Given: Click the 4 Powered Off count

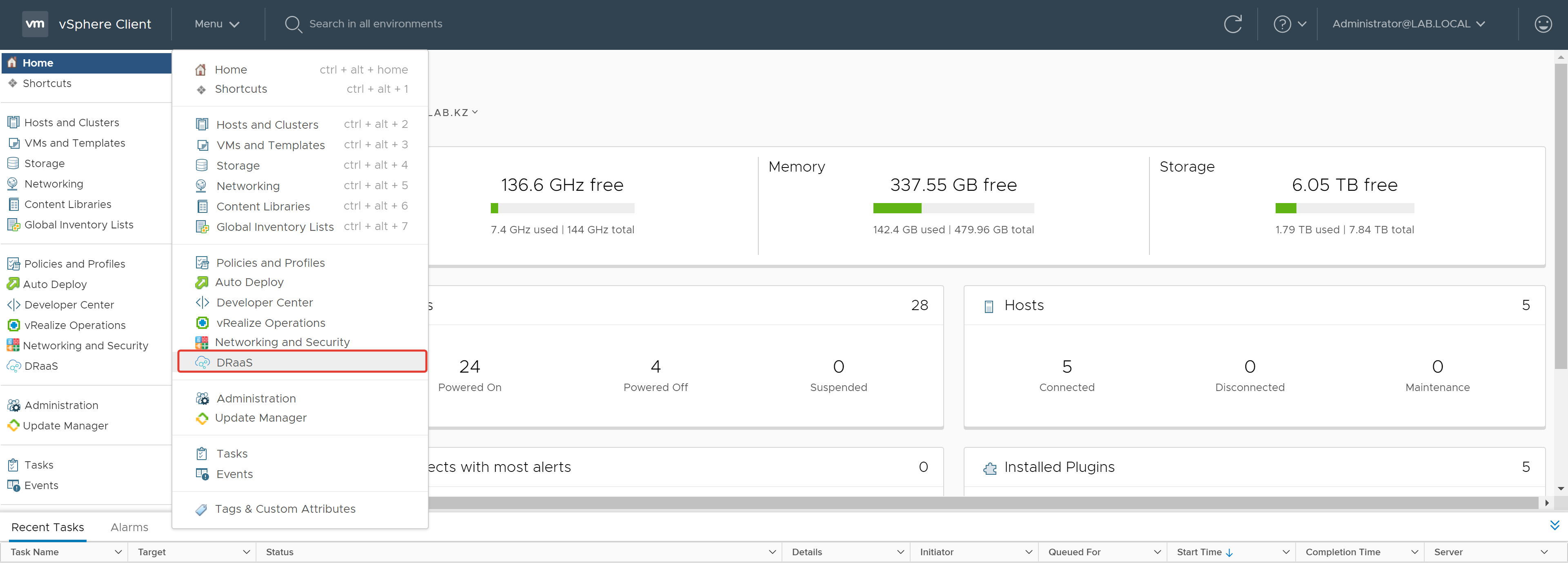Looking at the screenshot, I should (x=655, y=367).
